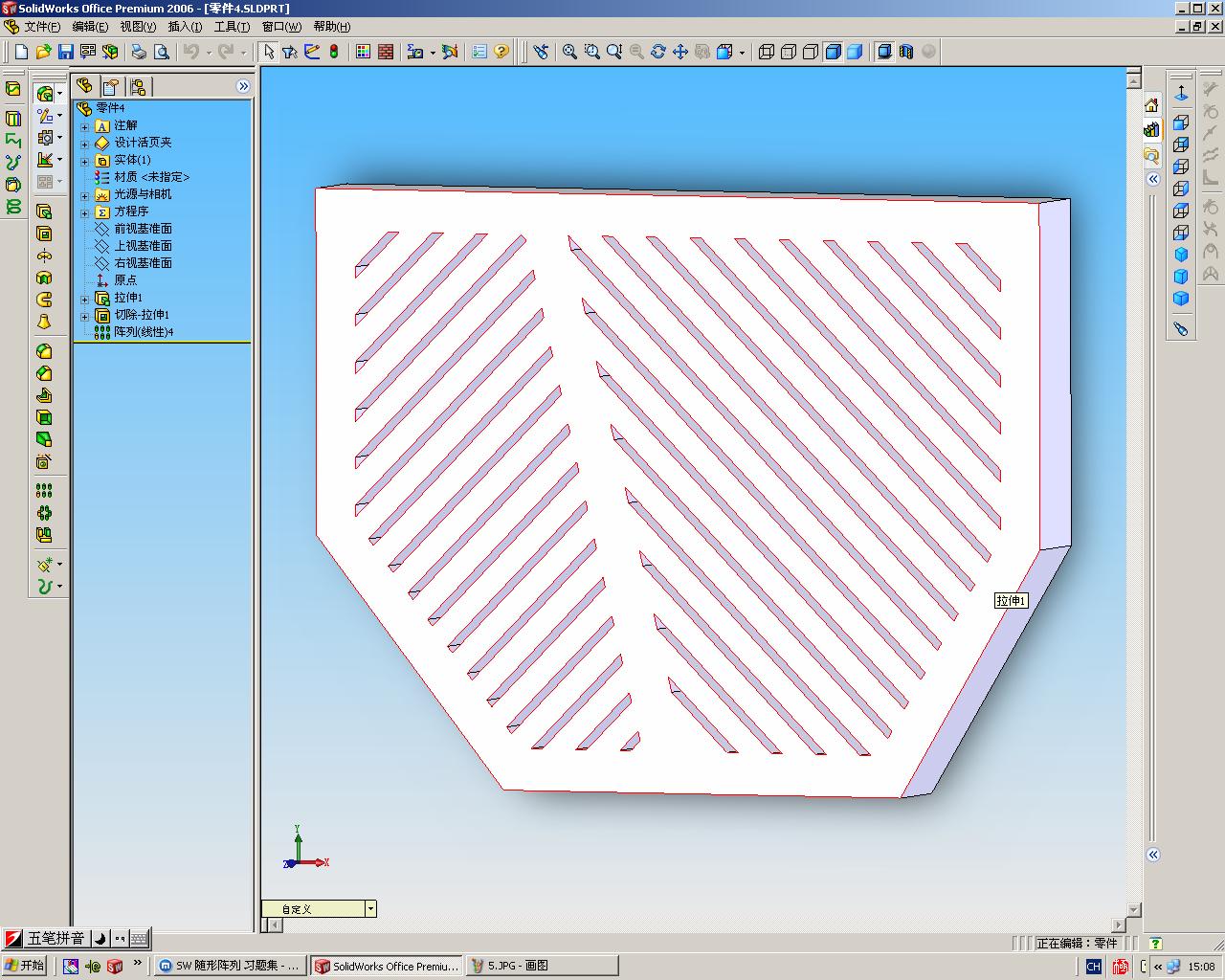Click the vertical scrollbar down arrow in the viewport

click(1134, 909)
